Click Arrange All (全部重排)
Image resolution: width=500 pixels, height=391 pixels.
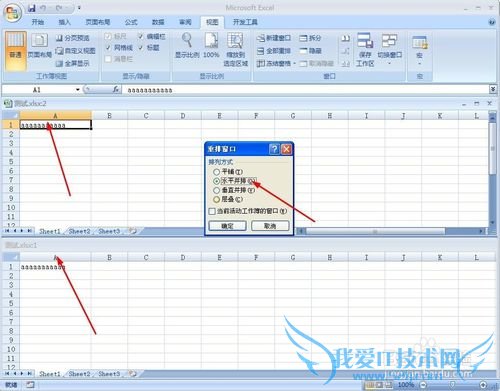[274, 51]
